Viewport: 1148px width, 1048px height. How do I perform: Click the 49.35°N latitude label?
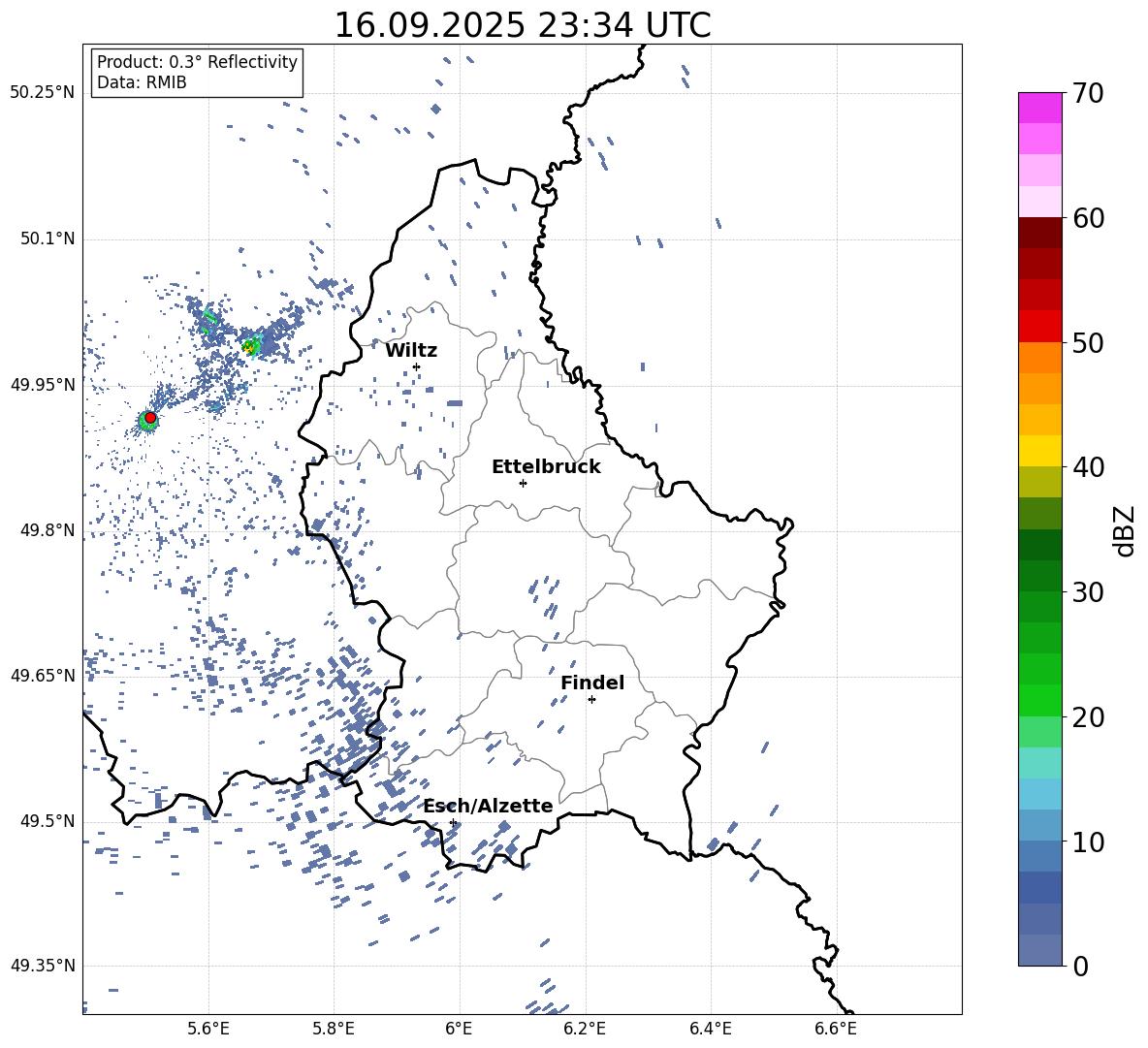(43, 966)
